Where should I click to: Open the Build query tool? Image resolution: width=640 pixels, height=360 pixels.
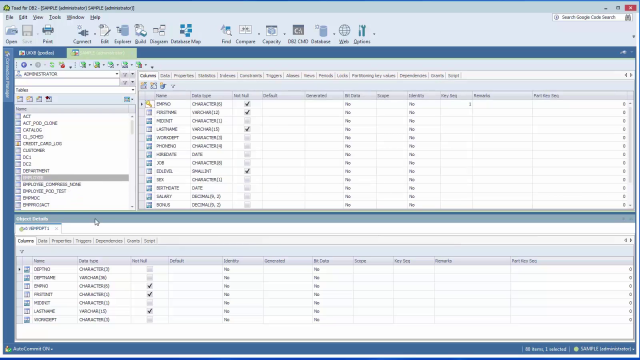tap(140, 34)
